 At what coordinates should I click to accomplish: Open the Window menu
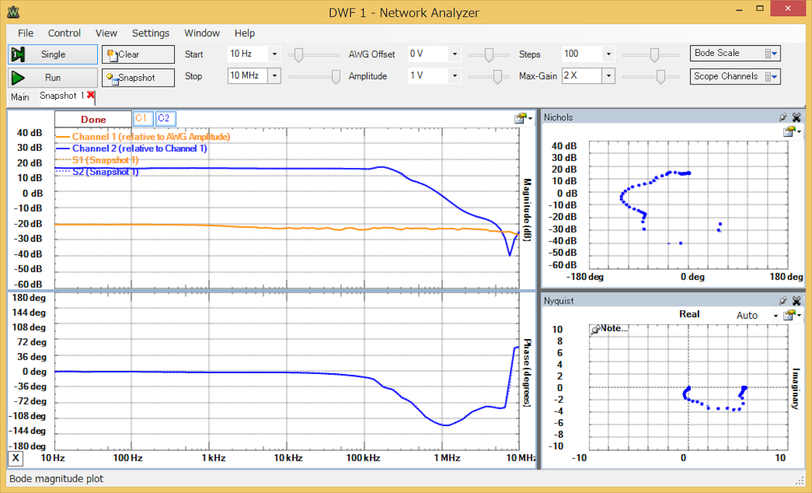202,33
